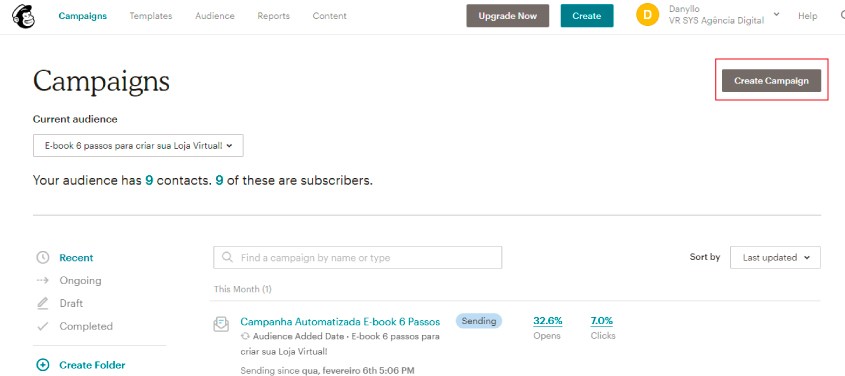Go to Templates in the top navigation
Image resolution: width=845 pixels, height=376 pixels.
(150, 16)
